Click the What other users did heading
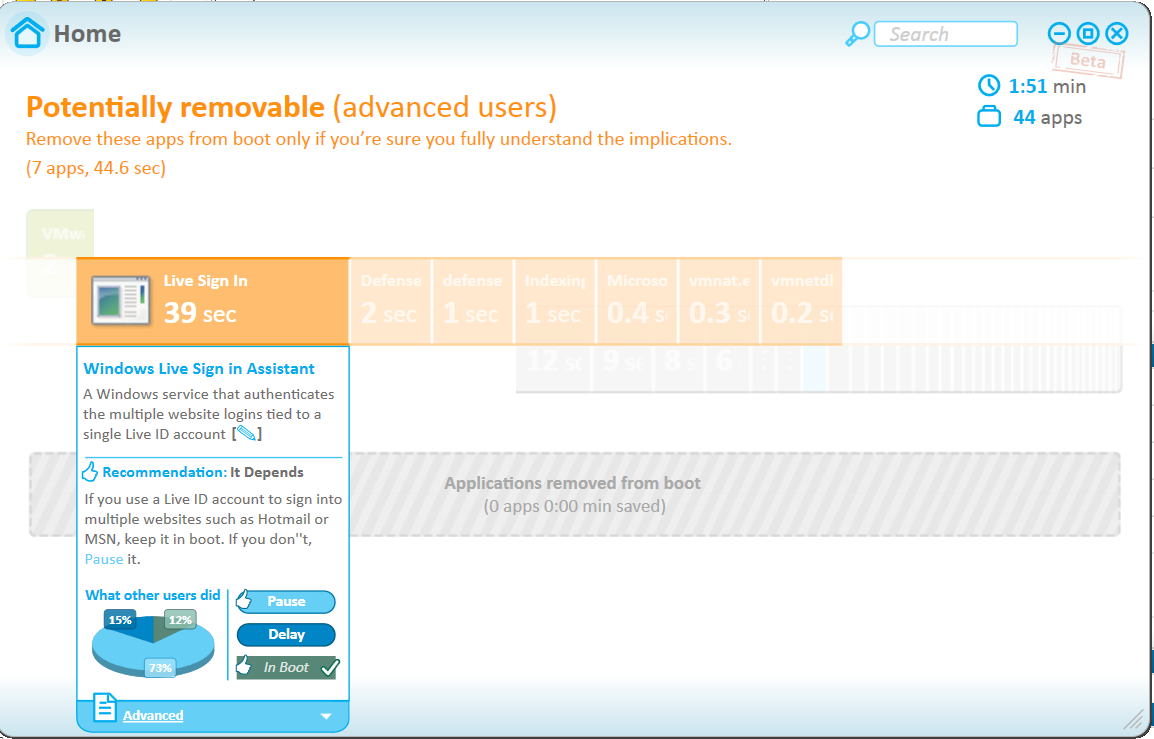1154x739 pixels. click(152, 595)
